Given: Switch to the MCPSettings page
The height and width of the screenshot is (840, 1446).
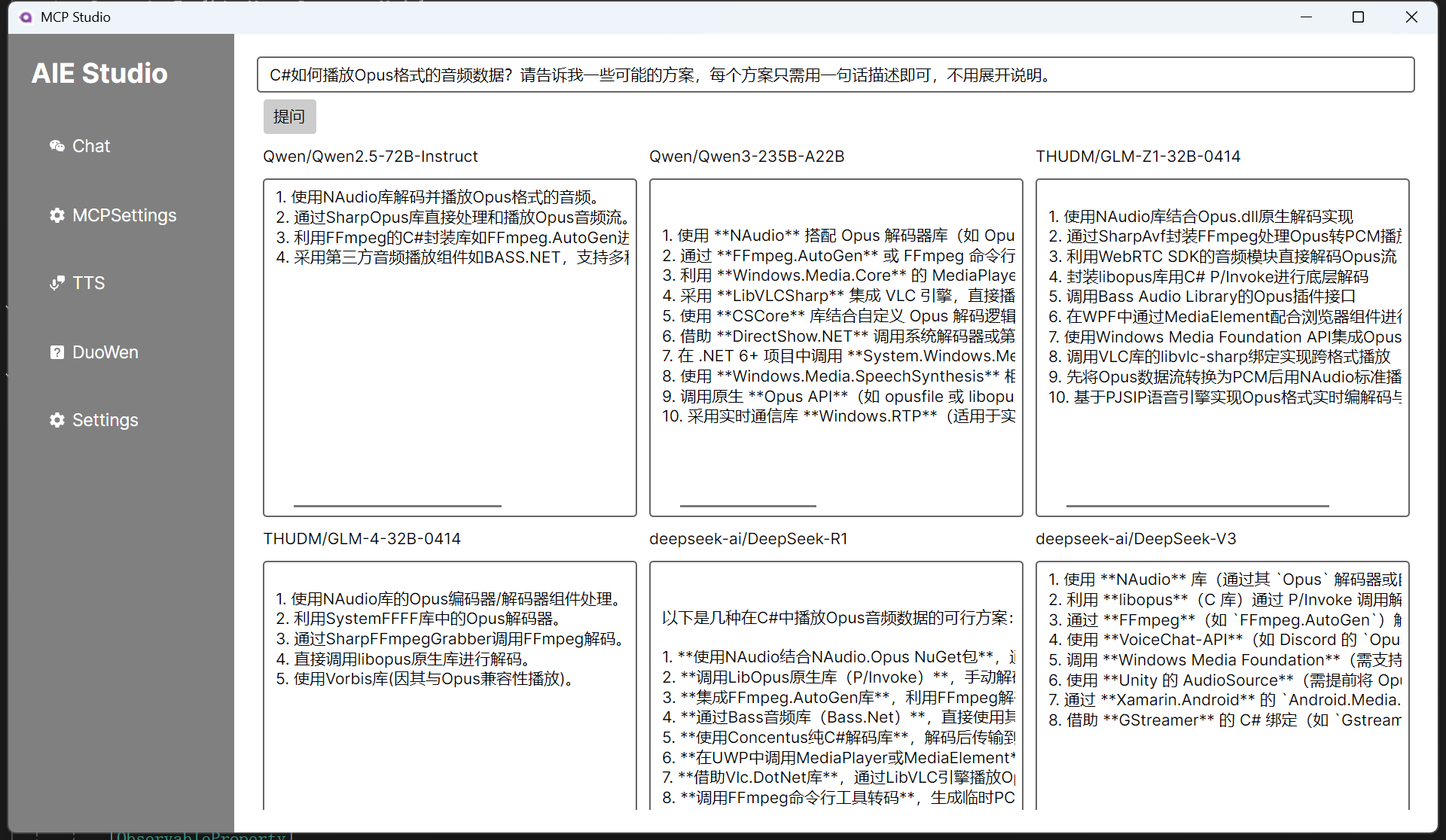Looking at the screenshot, I should pos(124,215).
